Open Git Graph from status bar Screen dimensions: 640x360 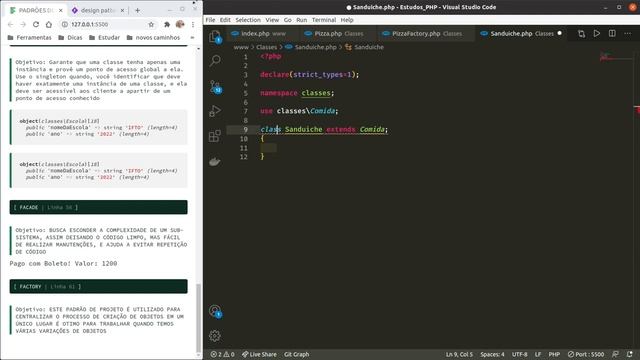tap(297, 354)
